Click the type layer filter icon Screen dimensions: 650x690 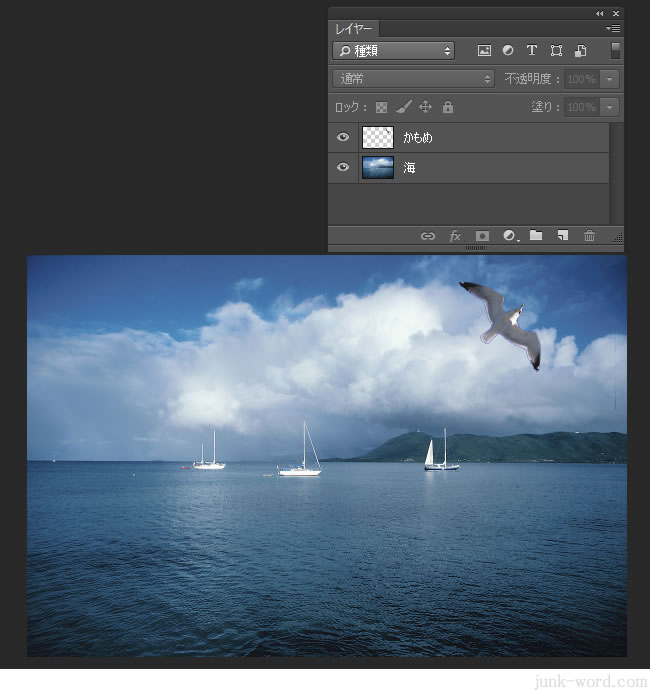point(532,50)
